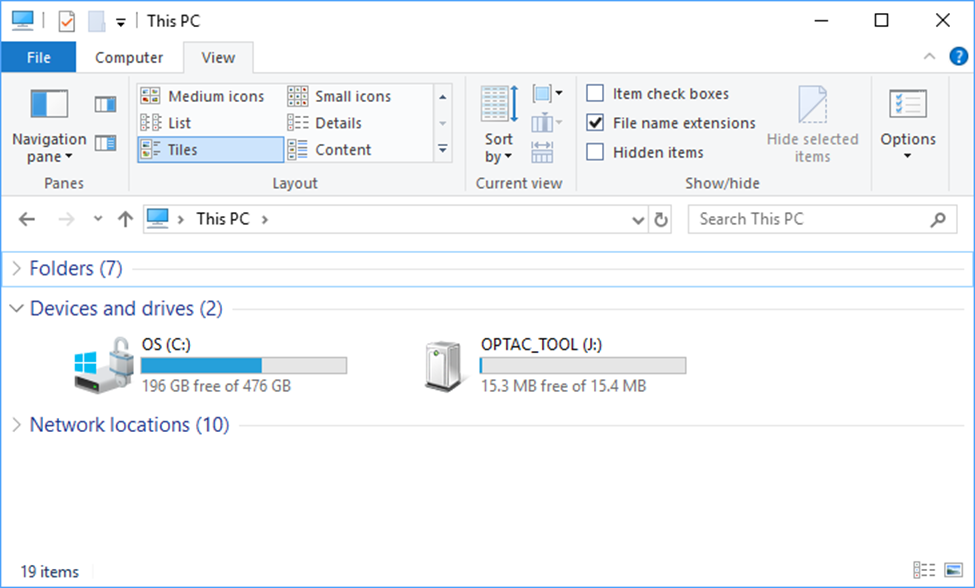This screenshot has width=975, height=588.
Task: Switch to the Computer tab
Action: [x=130, y=57]
